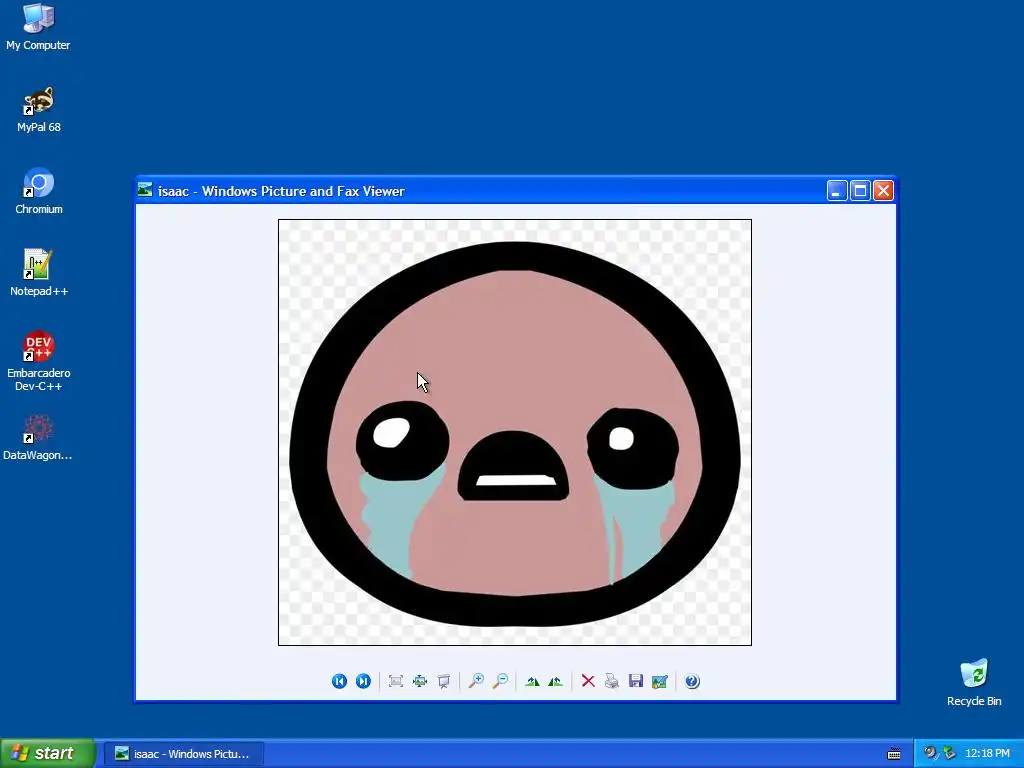Open the viewer window system menu icon
The height and width of the screenshot is (768, 1024).
[145, 190]
